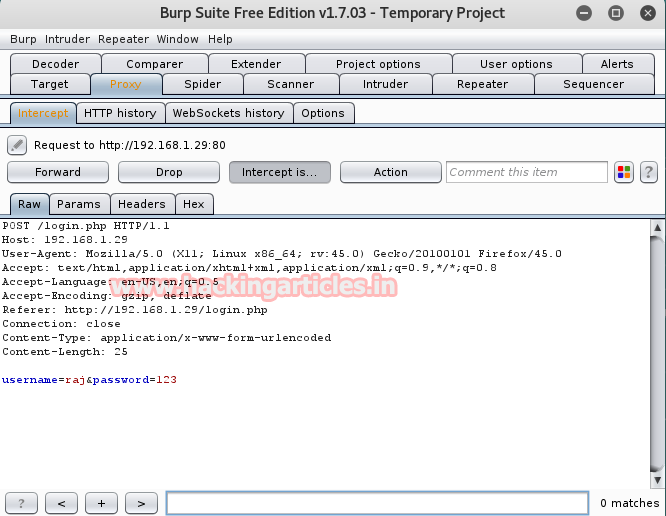Open the highlight color picker icon
The height and width of the screenshot is (516, 666).
point(624,172)
